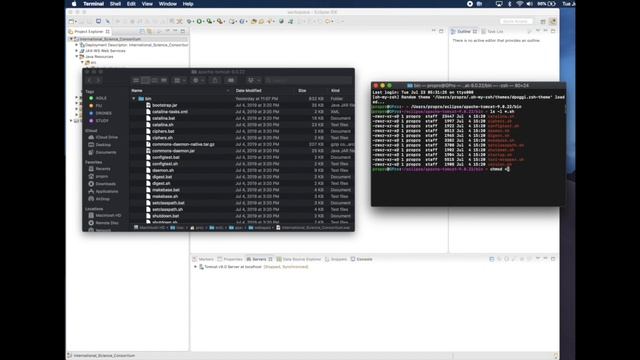Switch Finder to gallery view
The width and height of the screenshot is (640, 360).
[164, 80]
